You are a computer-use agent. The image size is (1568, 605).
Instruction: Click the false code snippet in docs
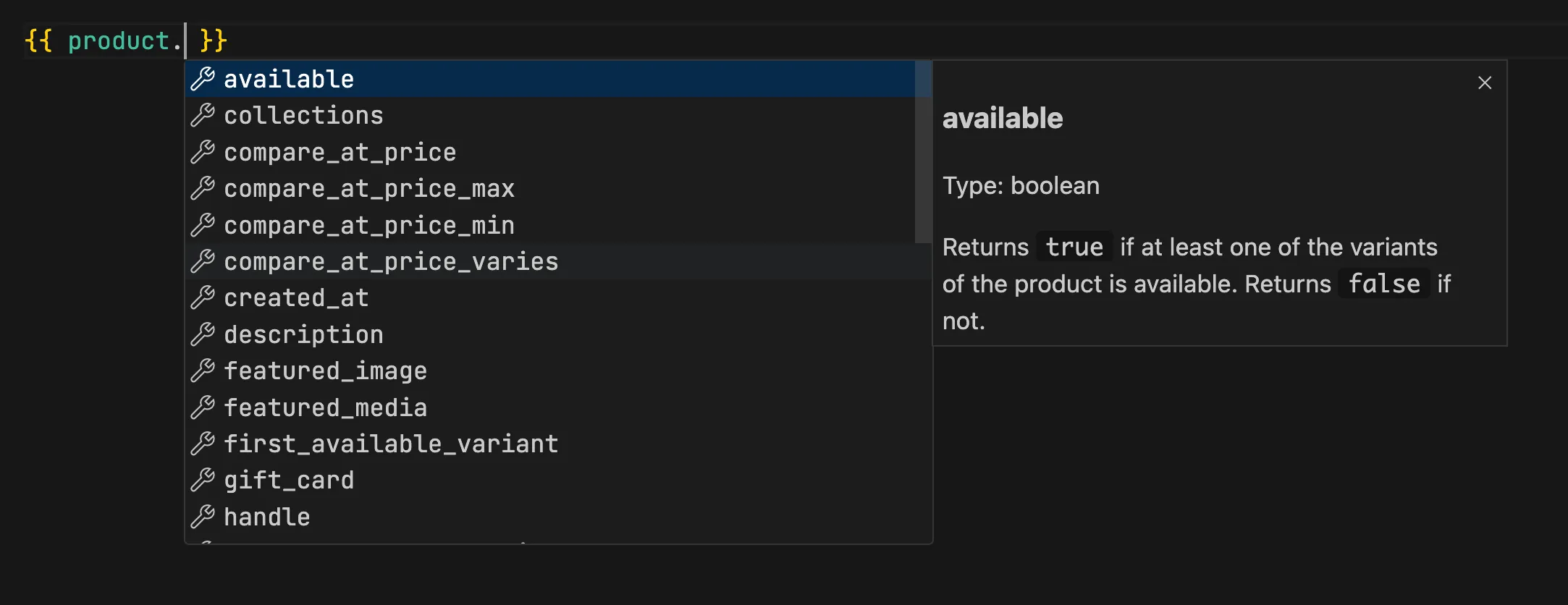(x=1383, y=284)
